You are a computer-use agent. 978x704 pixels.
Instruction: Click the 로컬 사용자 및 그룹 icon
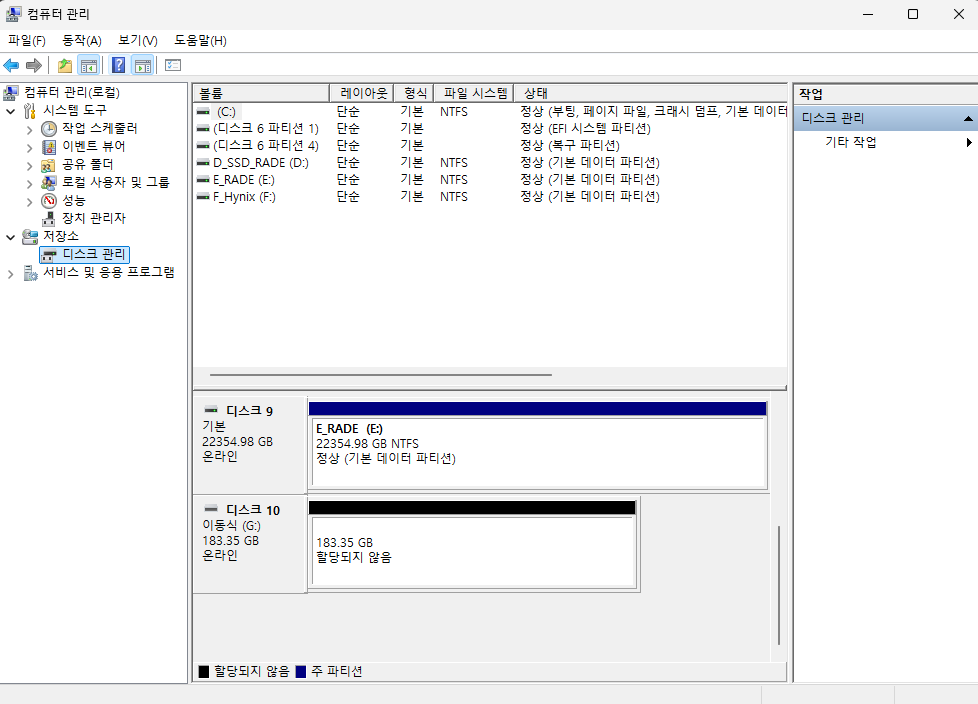coord(49,183)
